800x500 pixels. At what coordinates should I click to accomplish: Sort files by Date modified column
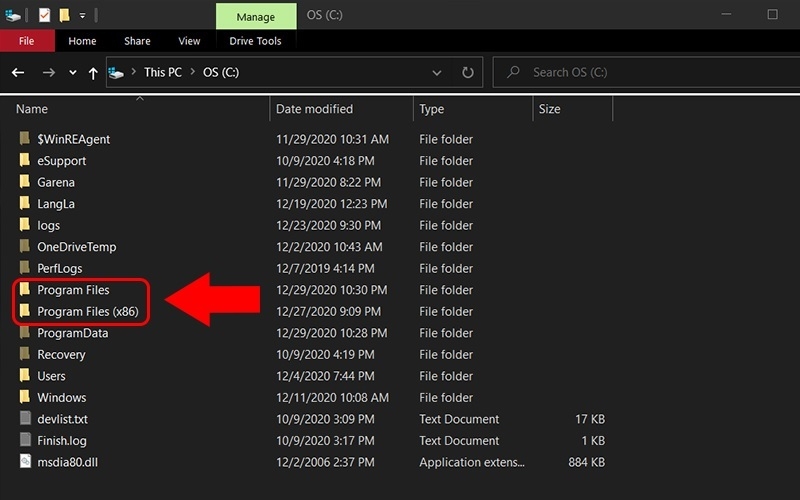(x=315, y=109)
